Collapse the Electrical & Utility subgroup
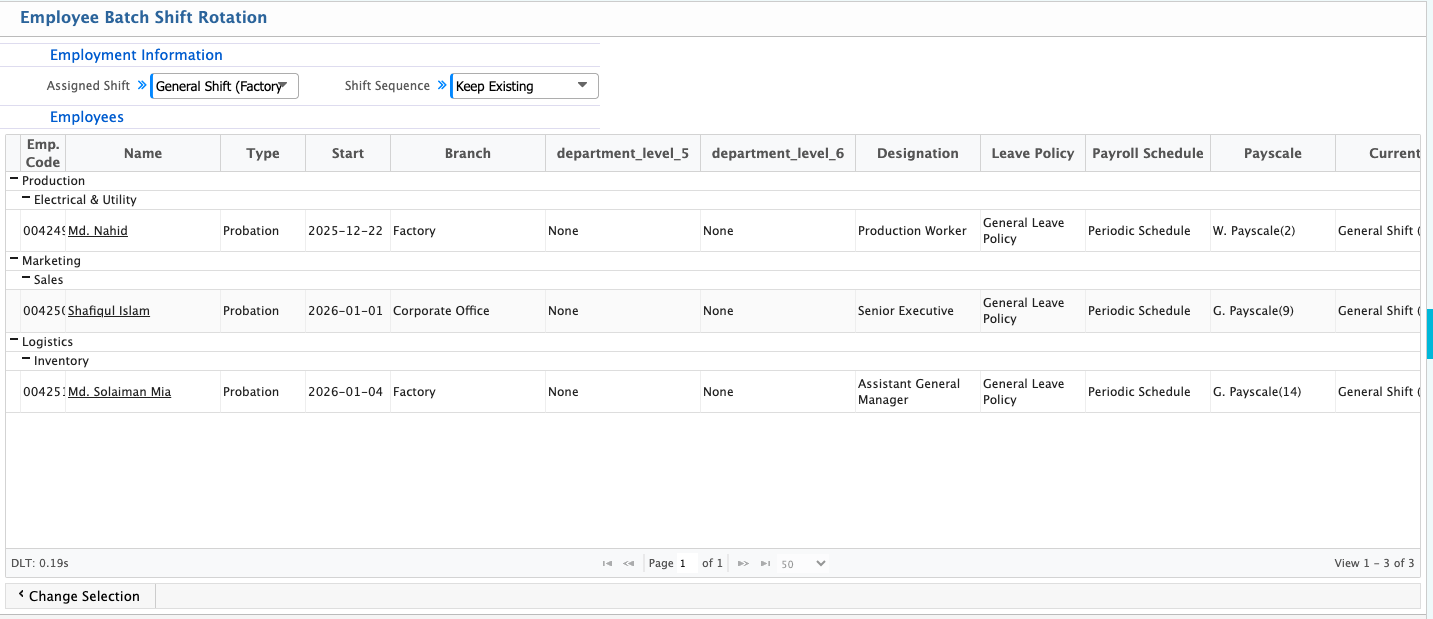This screenshot has height=619, width=1433. click(26, 199)
